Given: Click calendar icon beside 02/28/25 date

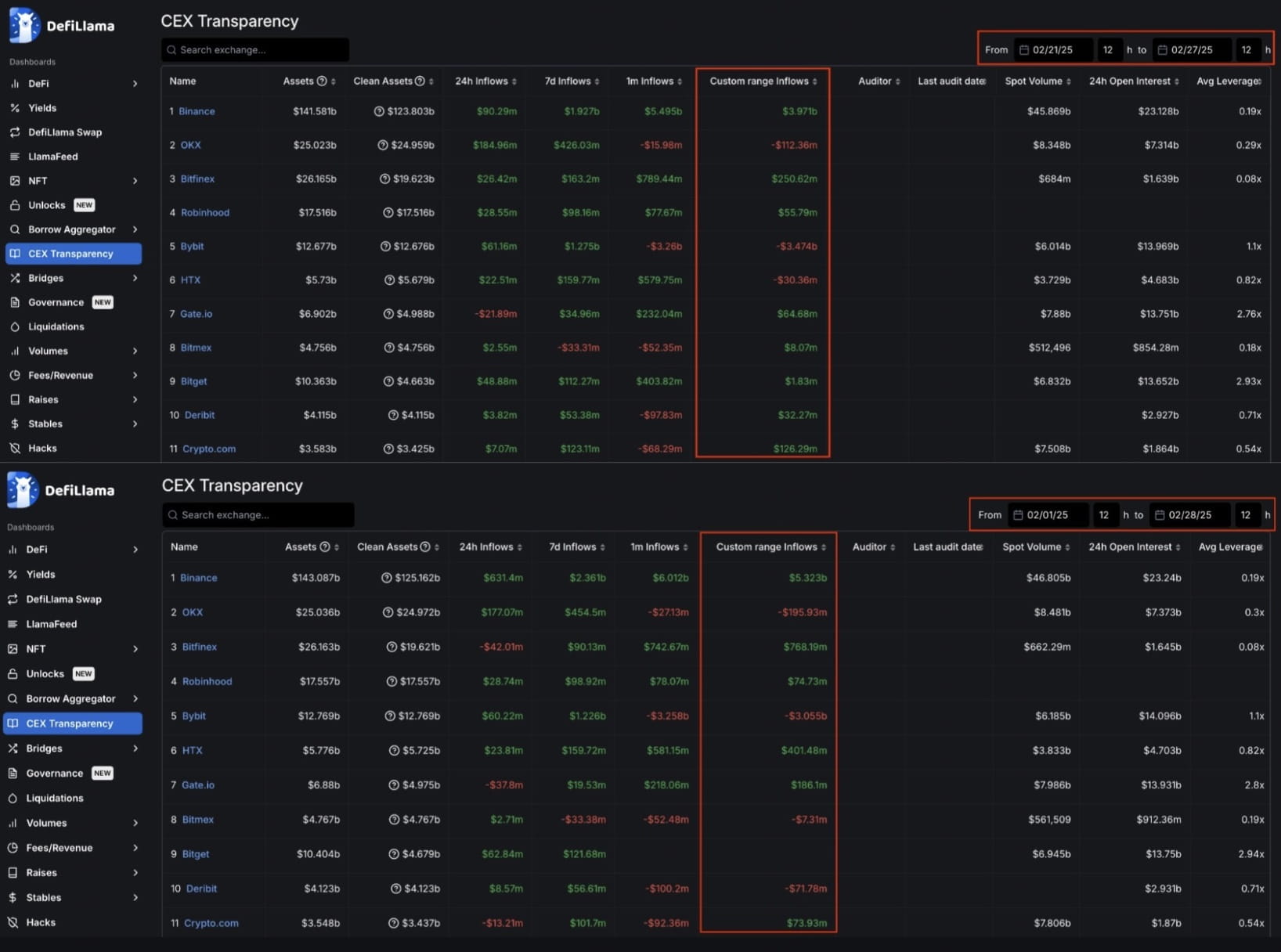Looking at the screenshot, I should coord(1160,515).
